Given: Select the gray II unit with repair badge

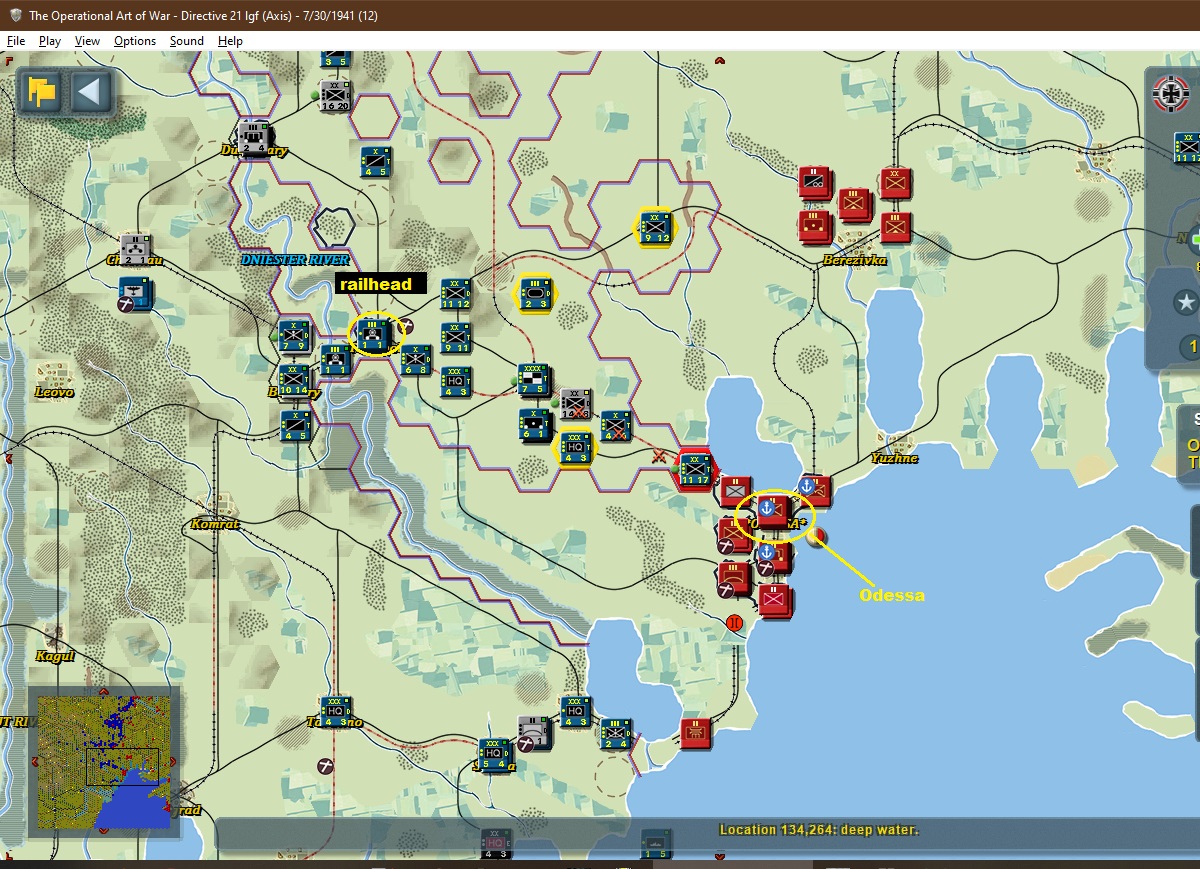Looking at the screenshot, I should [535, 733].
